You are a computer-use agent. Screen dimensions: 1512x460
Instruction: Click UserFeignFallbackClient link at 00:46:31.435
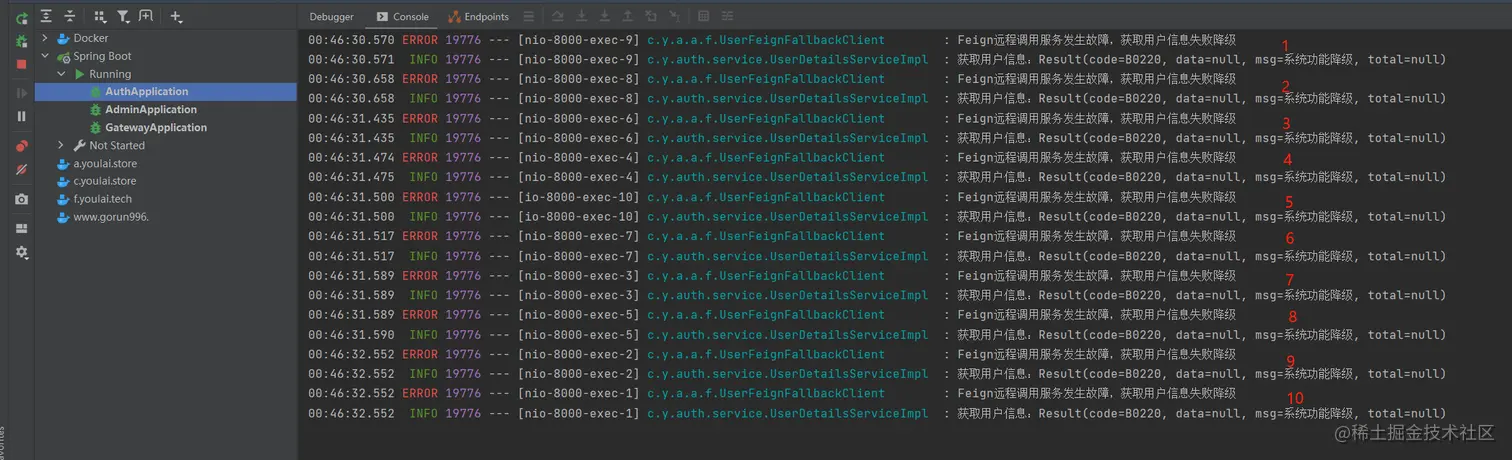(x=766, y=119)
